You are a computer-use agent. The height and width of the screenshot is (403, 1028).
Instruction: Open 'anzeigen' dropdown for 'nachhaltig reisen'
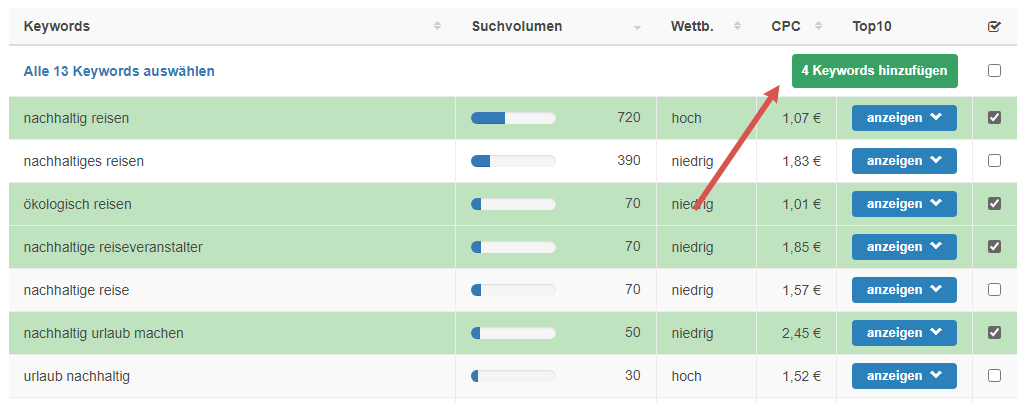(x=904, y=118)
